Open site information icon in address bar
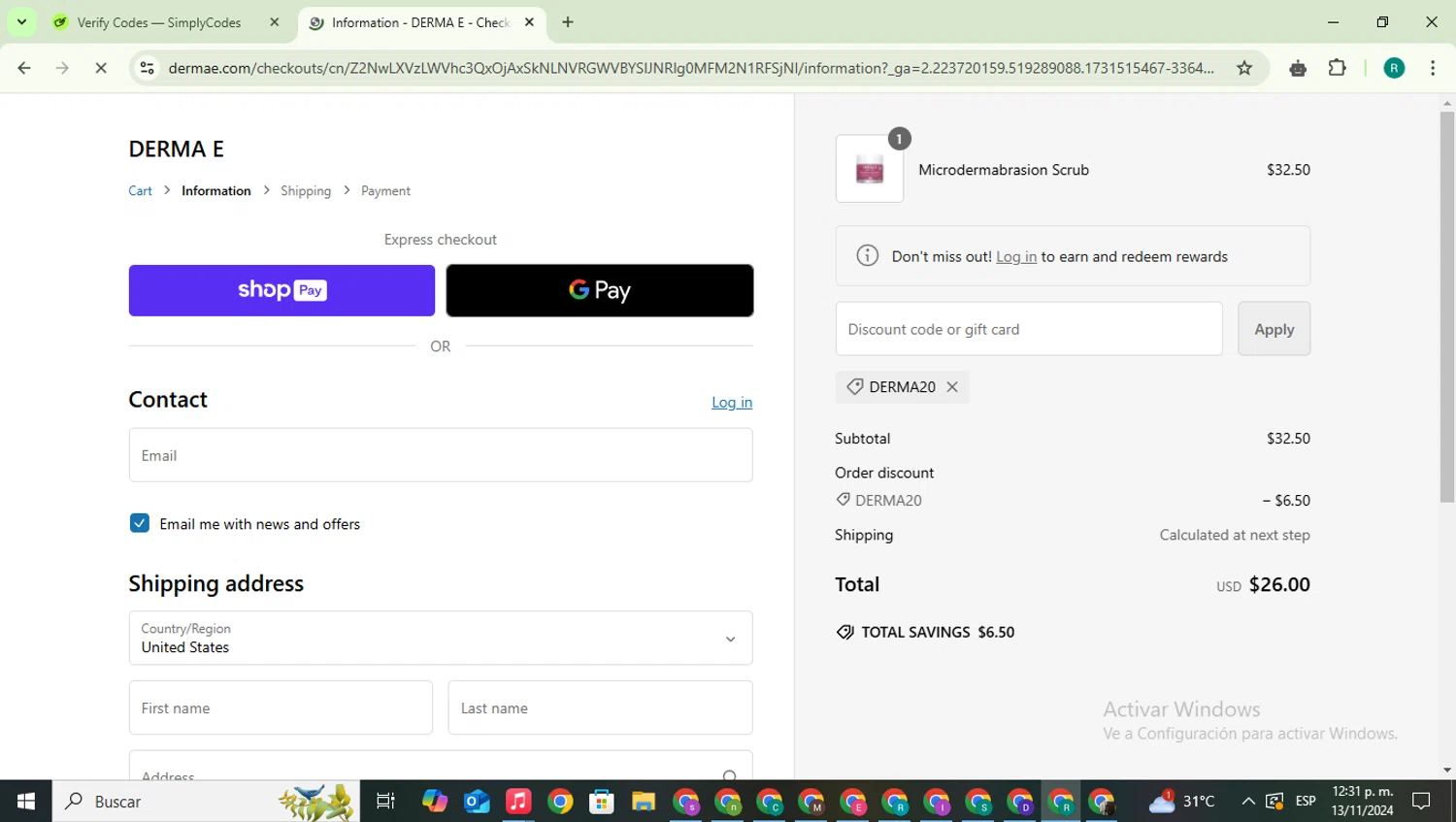 pos(148,68)
